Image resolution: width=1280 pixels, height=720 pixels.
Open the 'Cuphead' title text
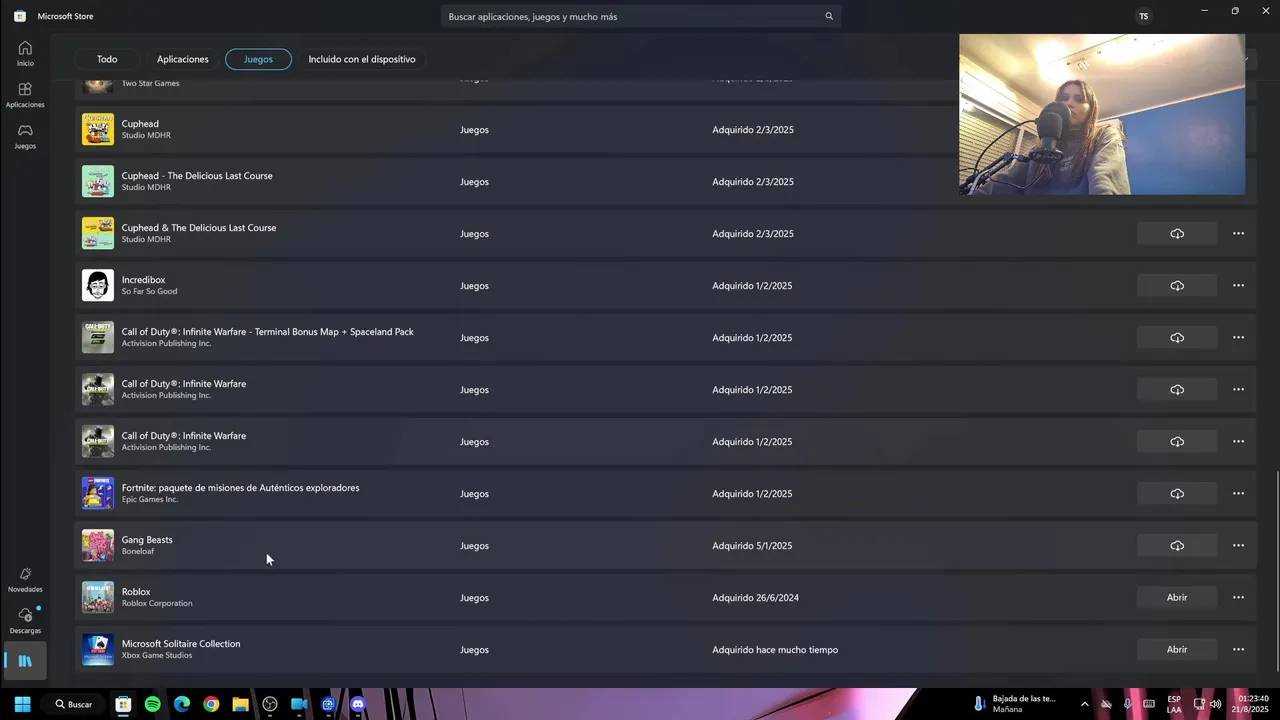tap(140, 124)
